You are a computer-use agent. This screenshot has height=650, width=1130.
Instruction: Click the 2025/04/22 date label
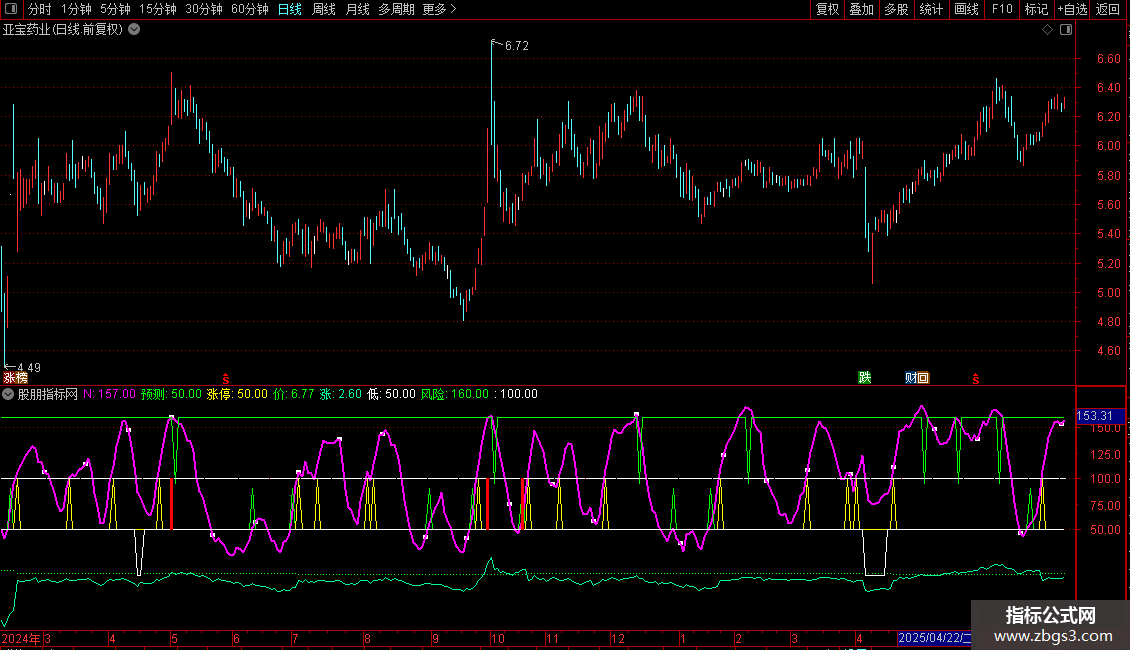tap(935, 638)
